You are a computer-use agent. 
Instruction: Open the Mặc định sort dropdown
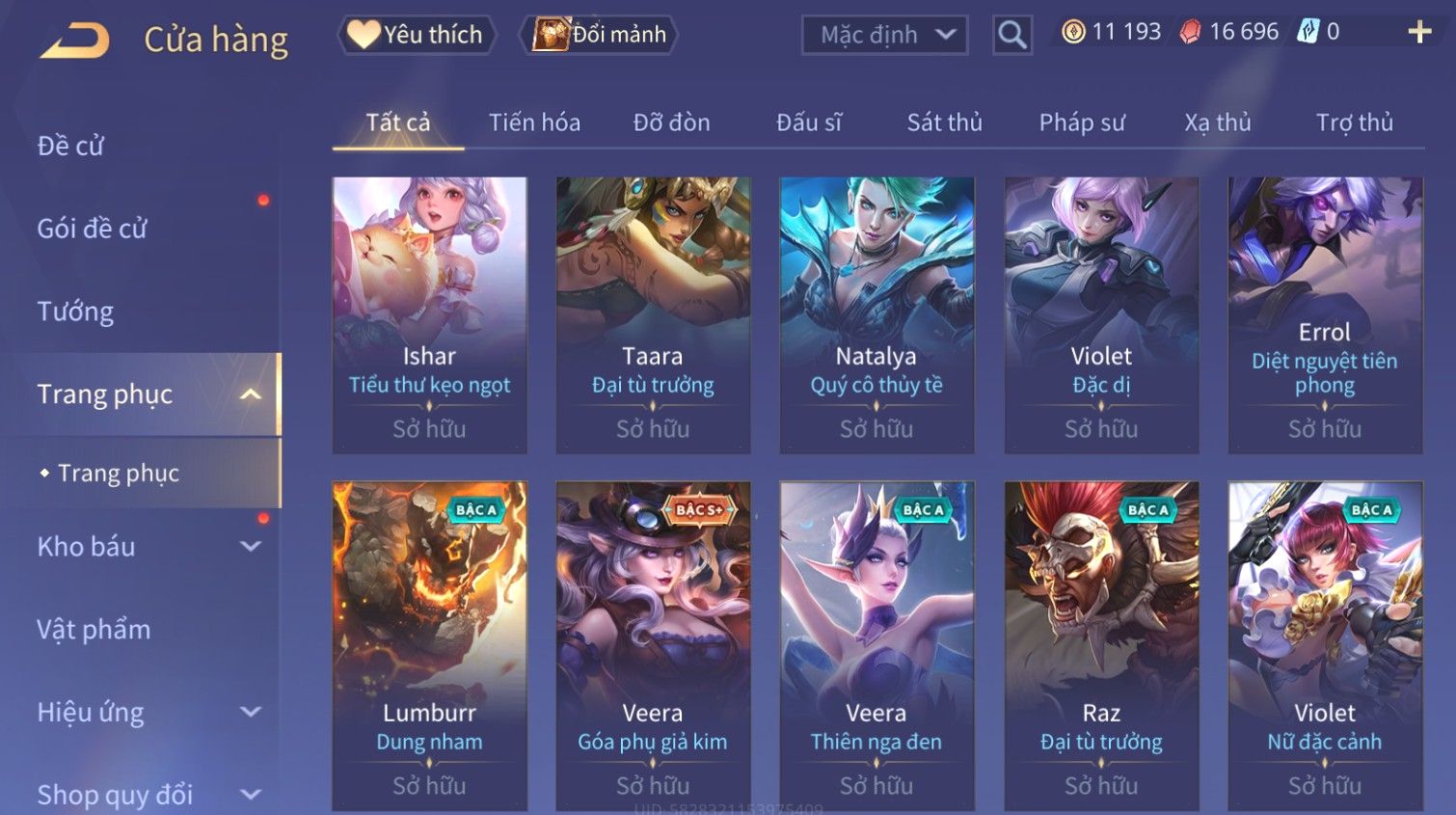[x=884, y=36]
